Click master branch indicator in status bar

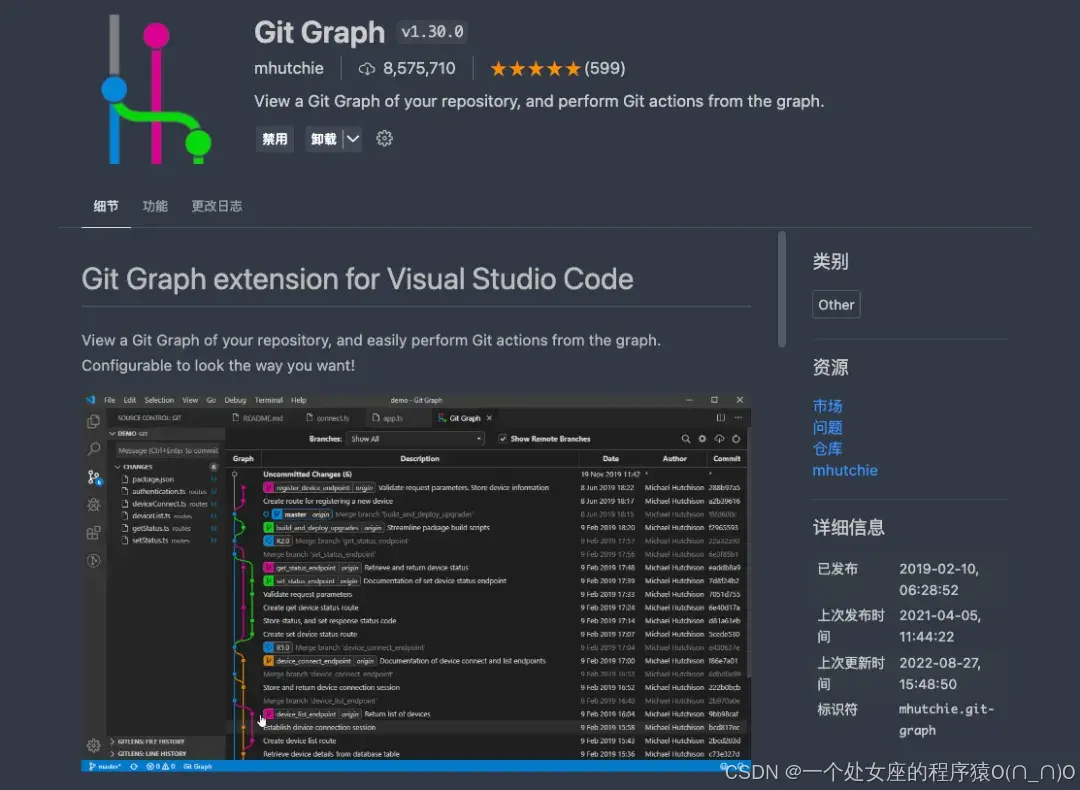click(x=105, y=766)
